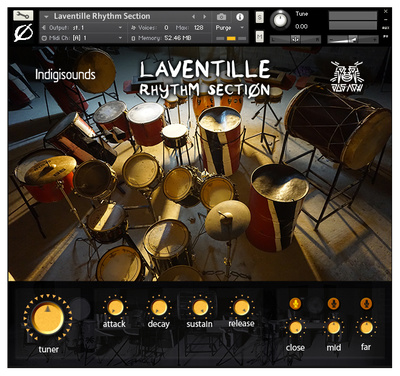Click the aux button on the header's right edge
Screen dimensions: 400x376
coord(386,28)
